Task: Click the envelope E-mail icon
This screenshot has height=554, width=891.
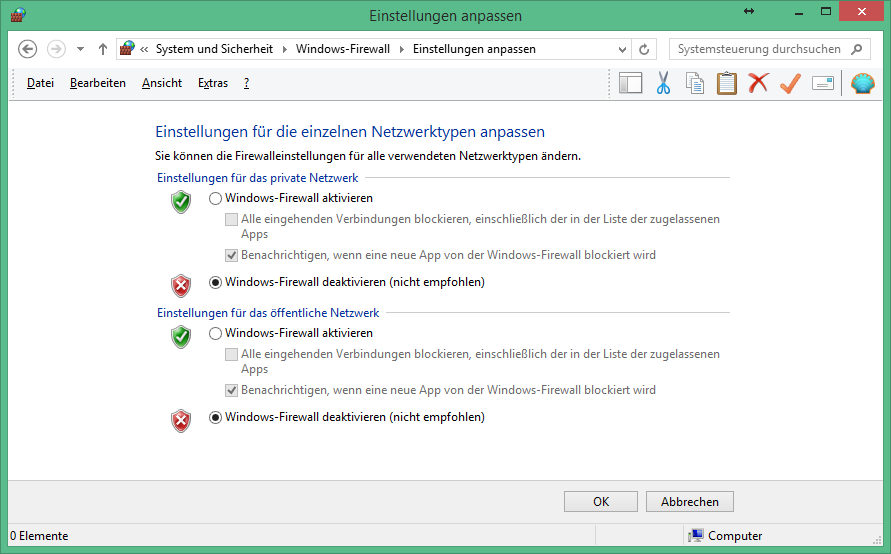Action: coord(823,83)
